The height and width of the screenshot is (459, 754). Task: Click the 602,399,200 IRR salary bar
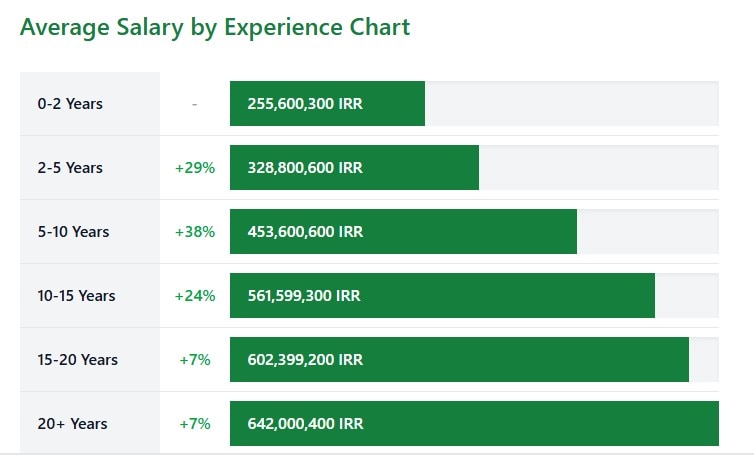(x=459, y=360)
